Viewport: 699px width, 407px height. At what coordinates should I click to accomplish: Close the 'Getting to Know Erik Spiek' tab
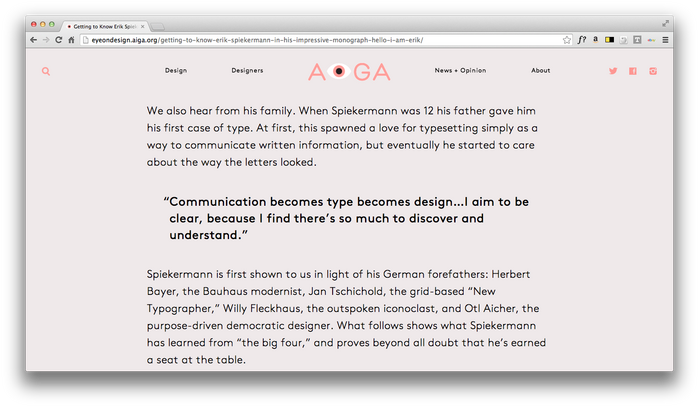(142, 26)
